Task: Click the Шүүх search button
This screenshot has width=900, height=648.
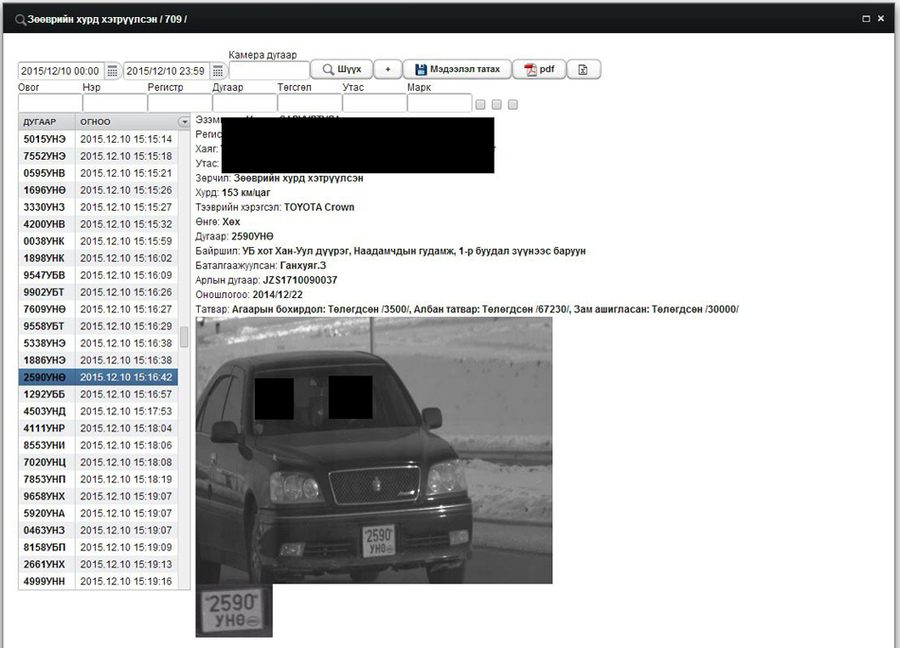Action: point(341,69)
